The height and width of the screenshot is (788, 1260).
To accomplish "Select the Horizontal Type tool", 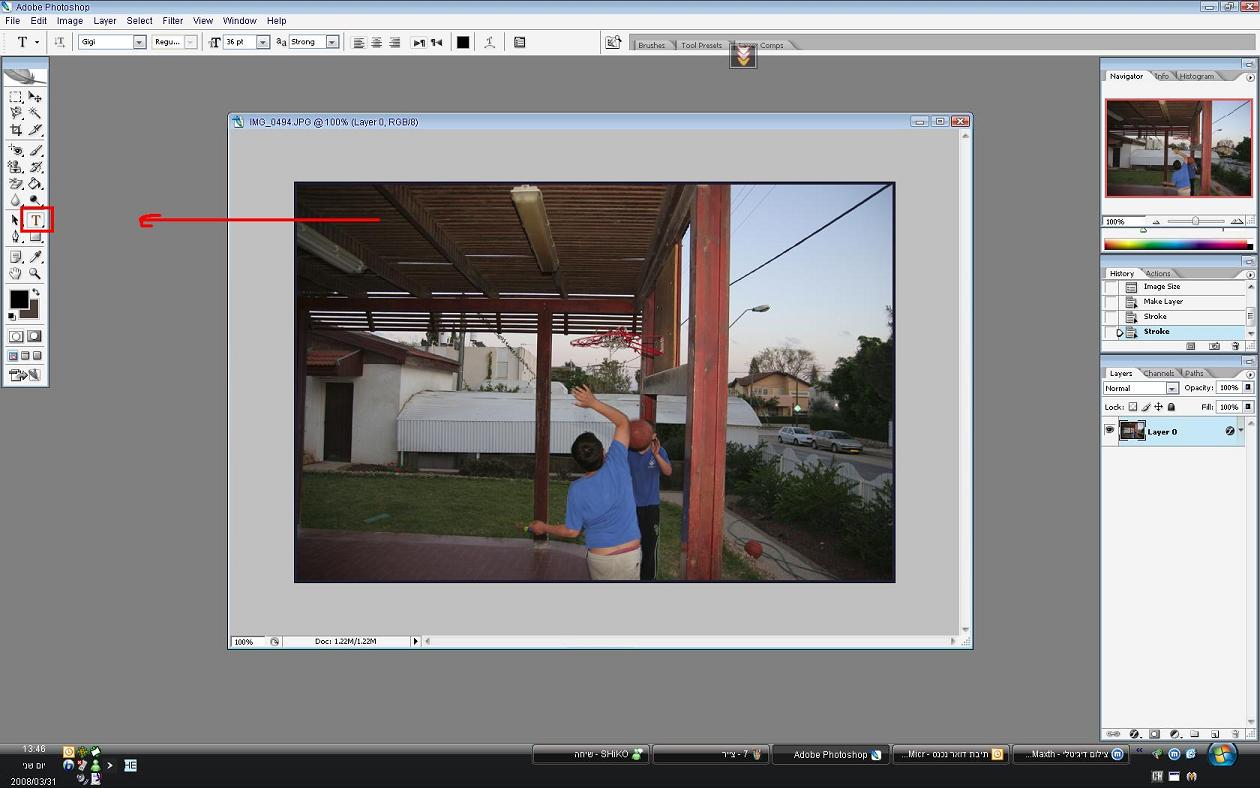I will [36, 220].
